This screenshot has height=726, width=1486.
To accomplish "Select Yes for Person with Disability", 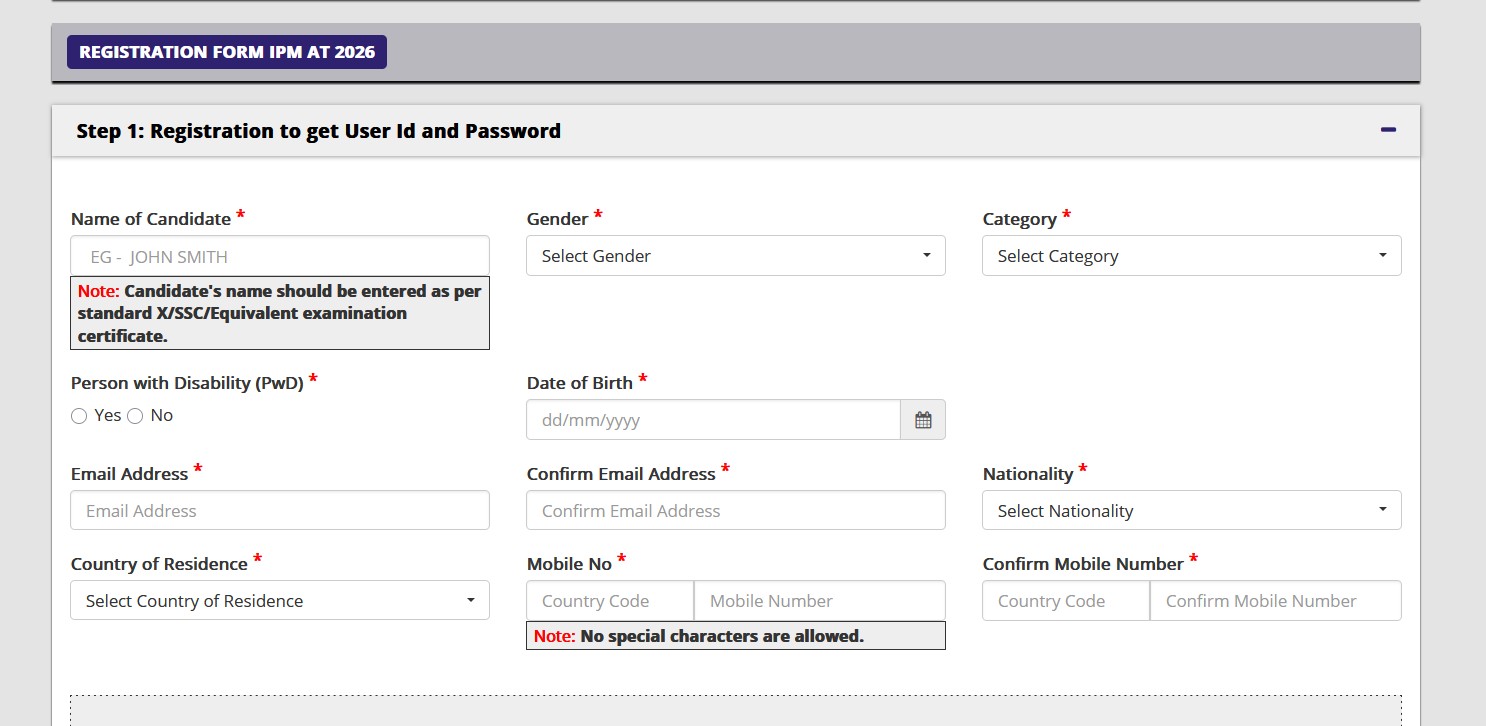I will [x=79, y=415].
